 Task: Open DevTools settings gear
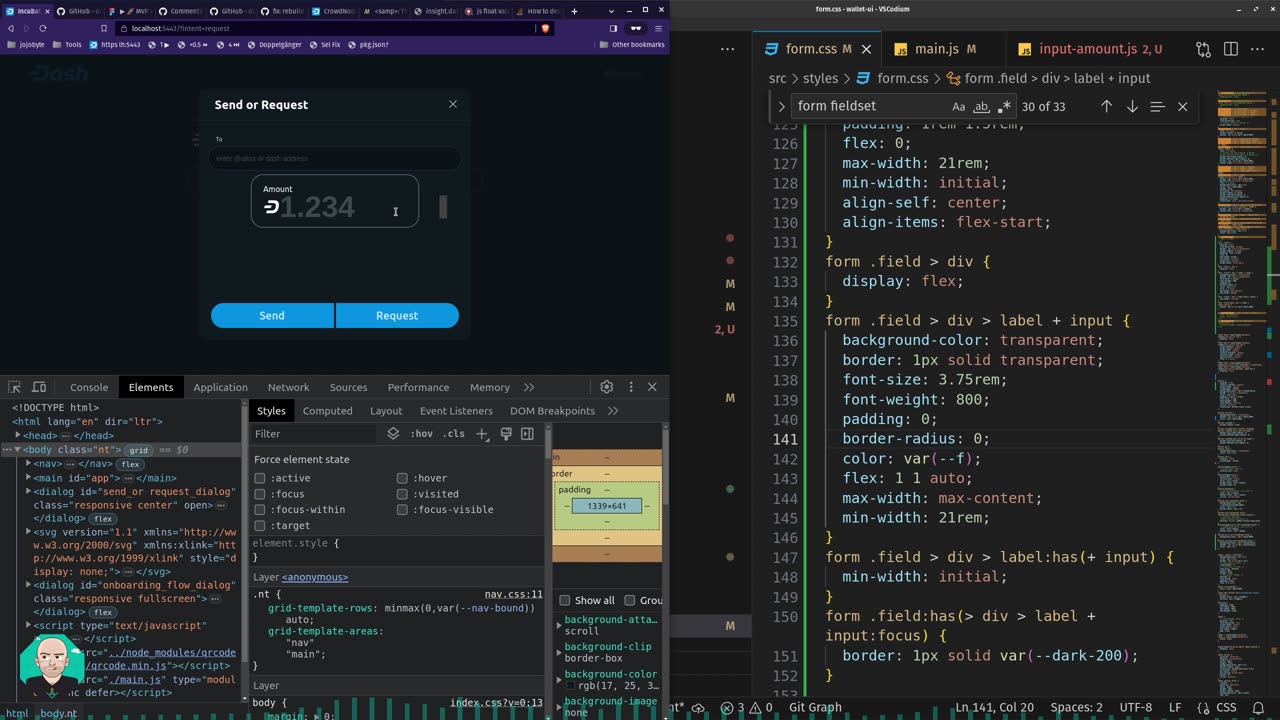pyautogui.click(x=606, y=387)
